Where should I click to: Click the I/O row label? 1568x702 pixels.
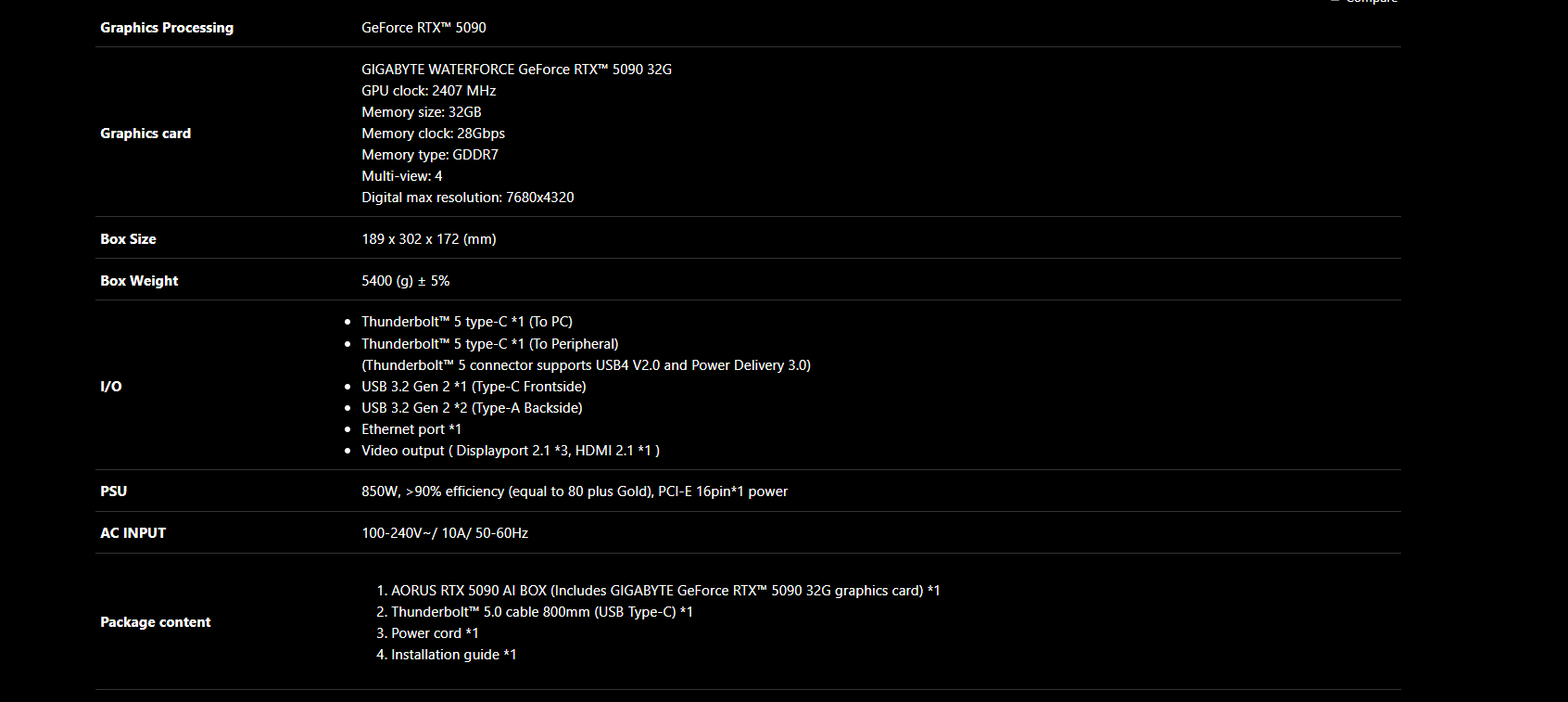point(111,387)
